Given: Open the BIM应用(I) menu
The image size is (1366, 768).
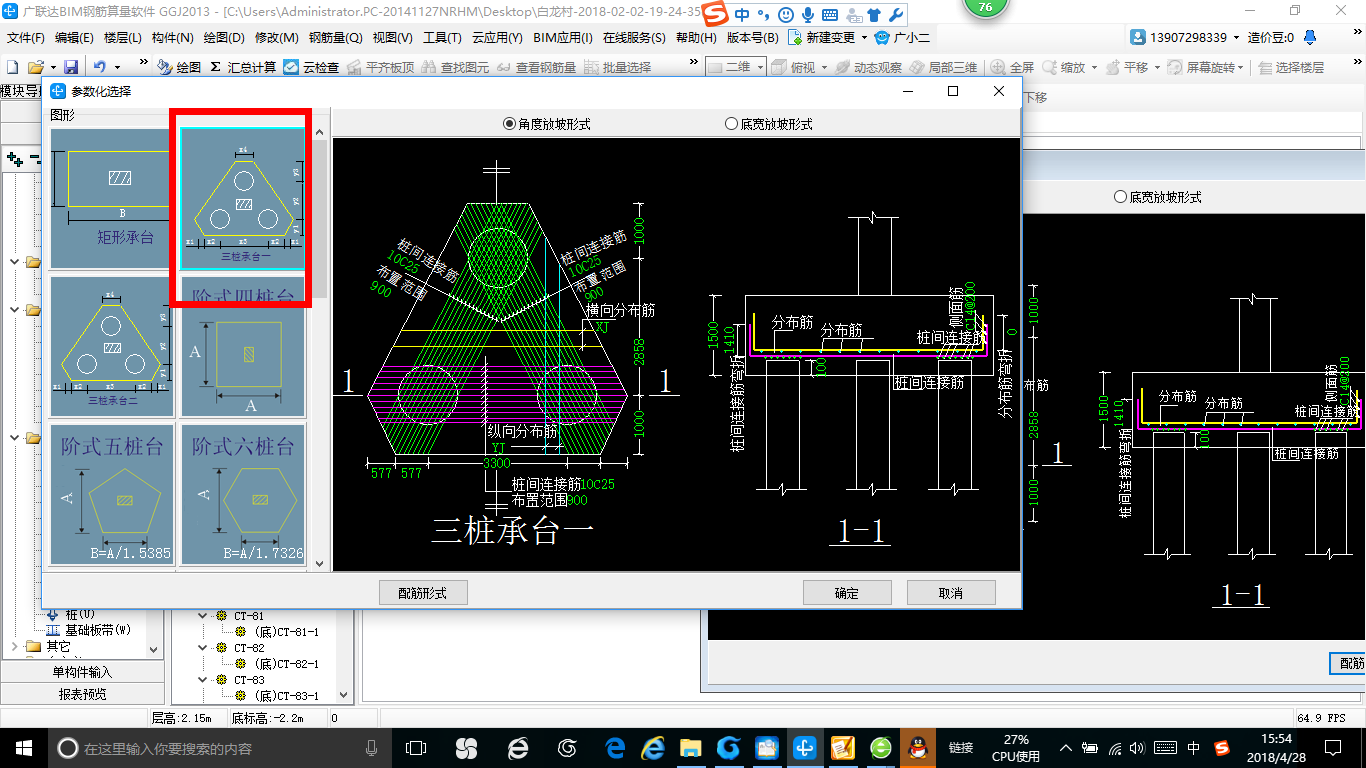Looking at the screenshot, I should pyautogui.click(x=563, y=38).
